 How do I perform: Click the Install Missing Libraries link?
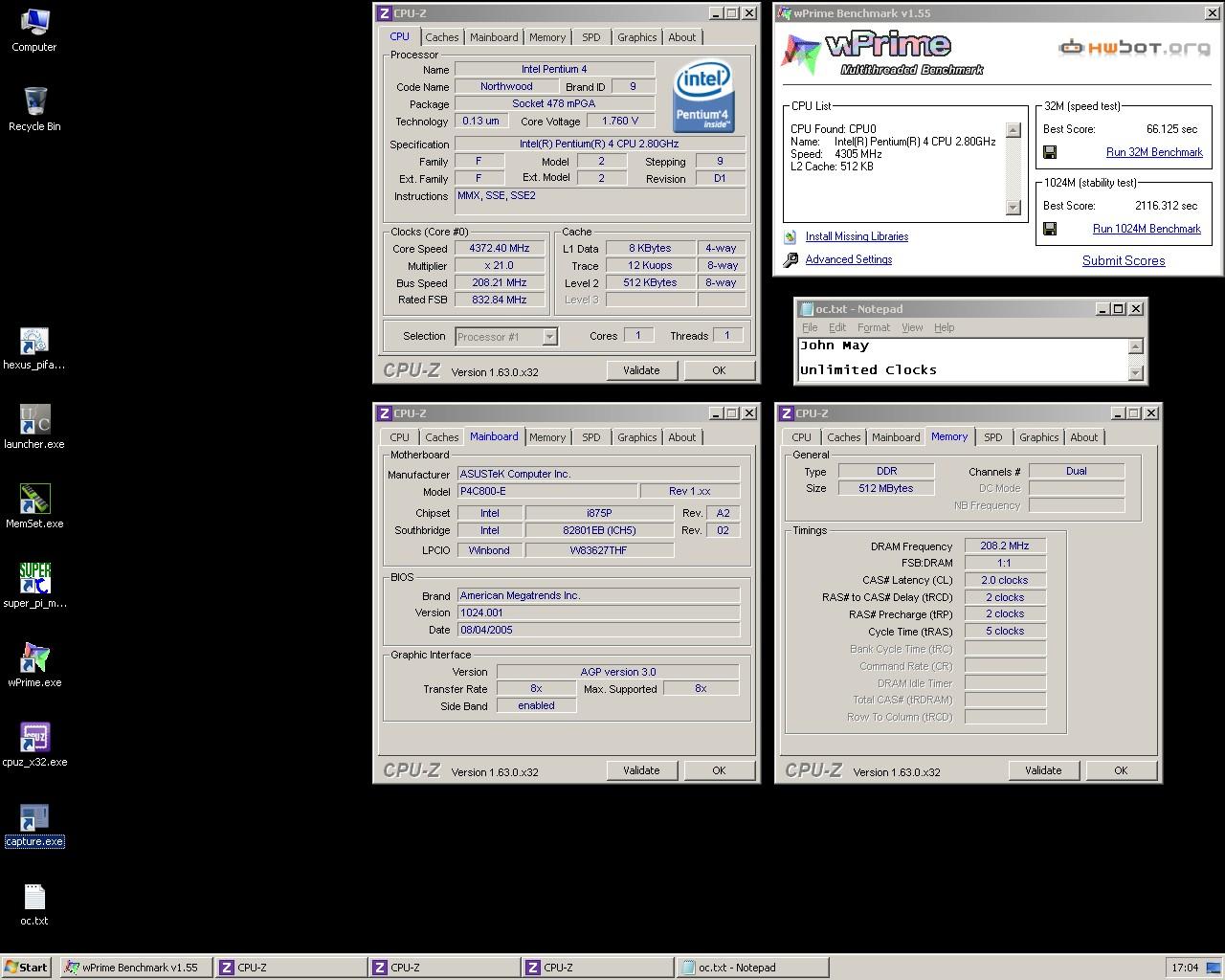(x=857, y=236)
